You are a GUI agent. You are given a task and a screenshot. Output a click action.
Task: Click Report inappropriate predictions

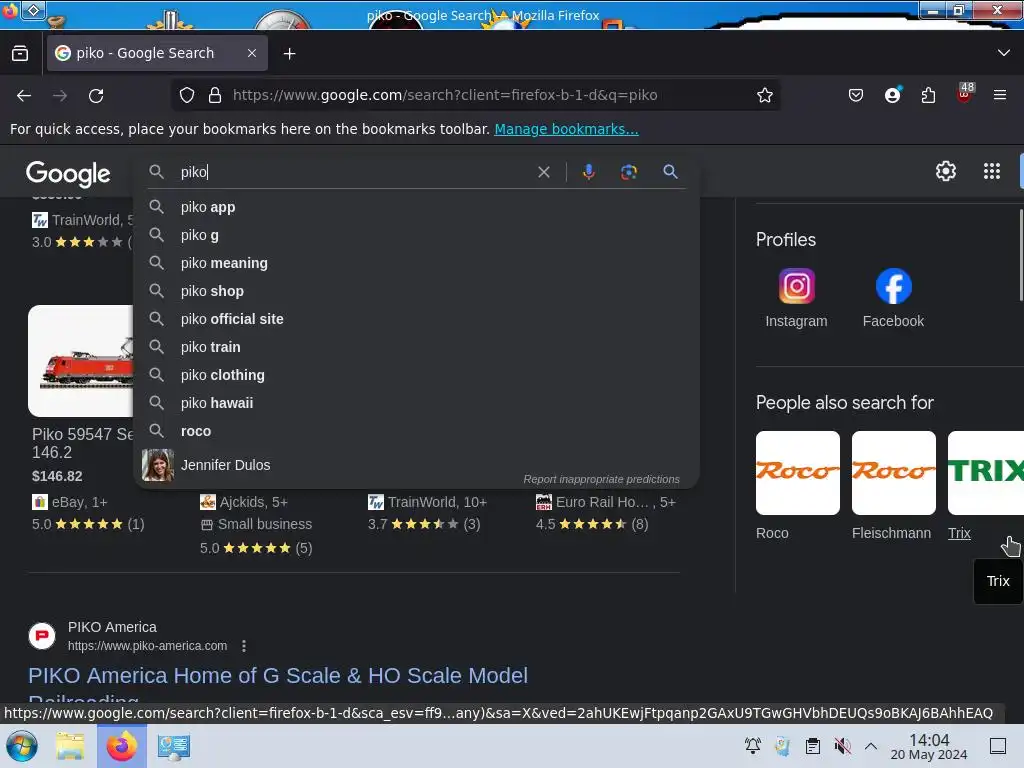click(601, 479)
